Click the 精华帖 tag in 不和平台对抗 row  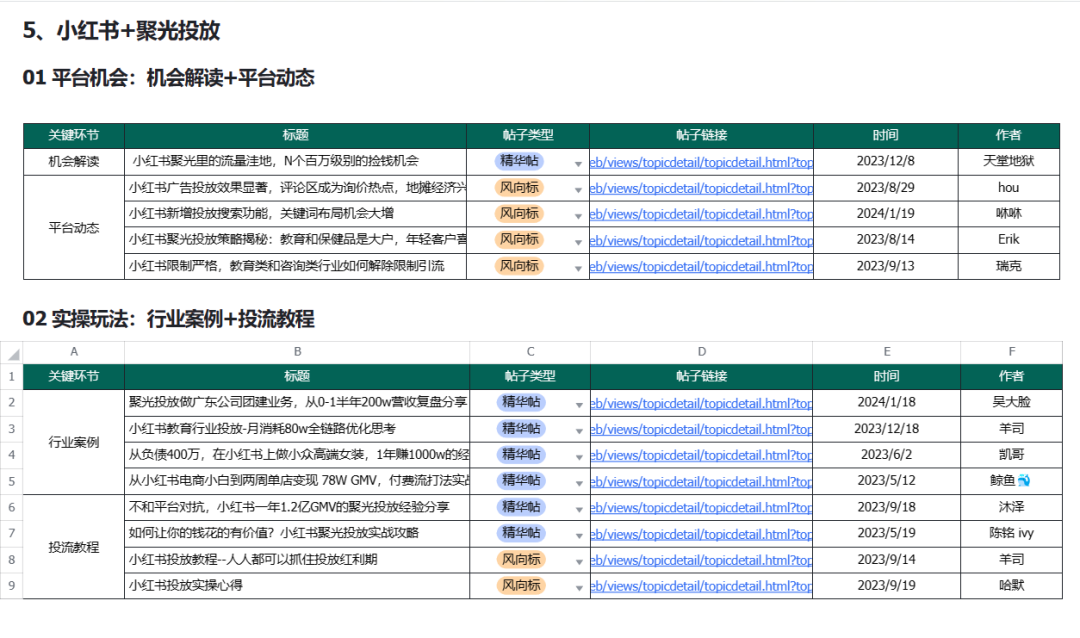pyautogui.click(x=521, y=507)
